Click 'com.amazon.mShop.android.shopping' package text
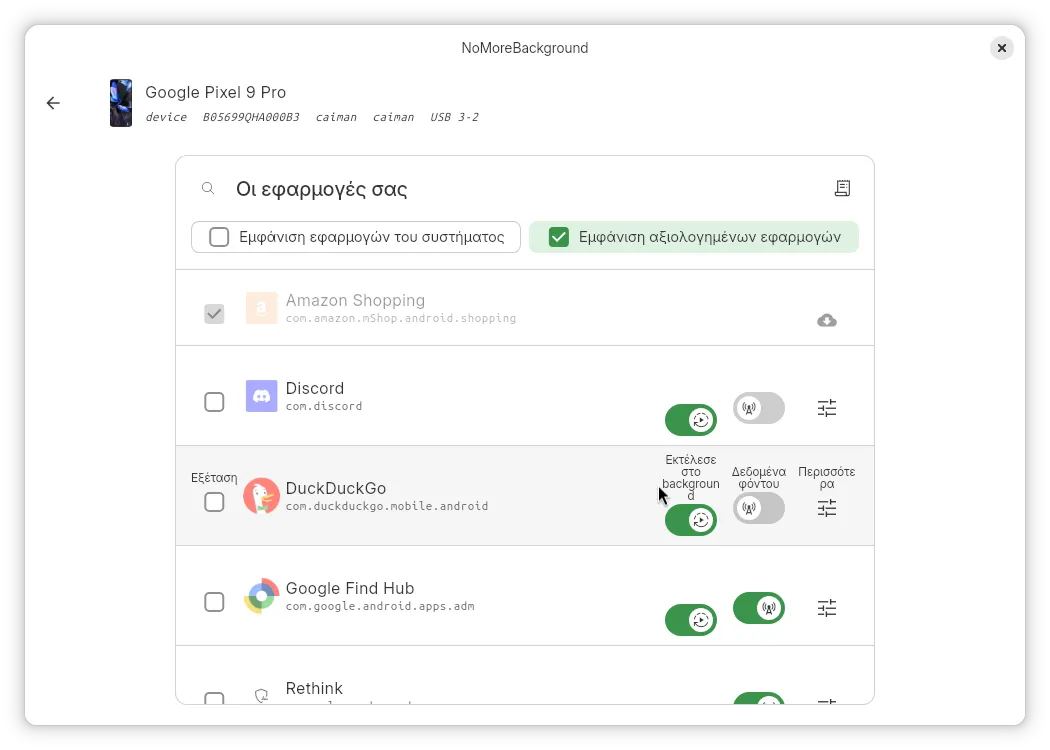This screenshot has height=750, width=1050. point(401,318)
